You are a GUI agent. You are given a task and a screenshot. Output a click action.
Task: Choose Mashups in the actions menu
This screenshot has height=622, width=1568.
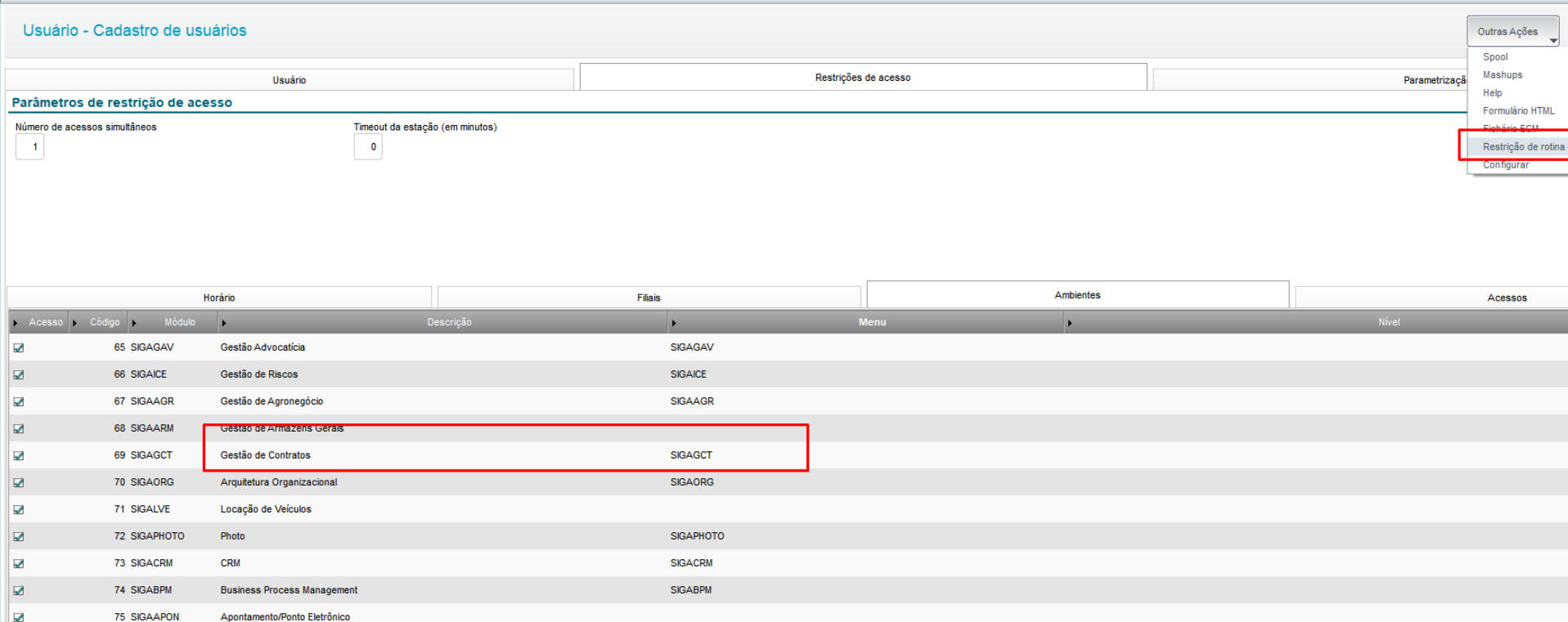[1503, 75]
